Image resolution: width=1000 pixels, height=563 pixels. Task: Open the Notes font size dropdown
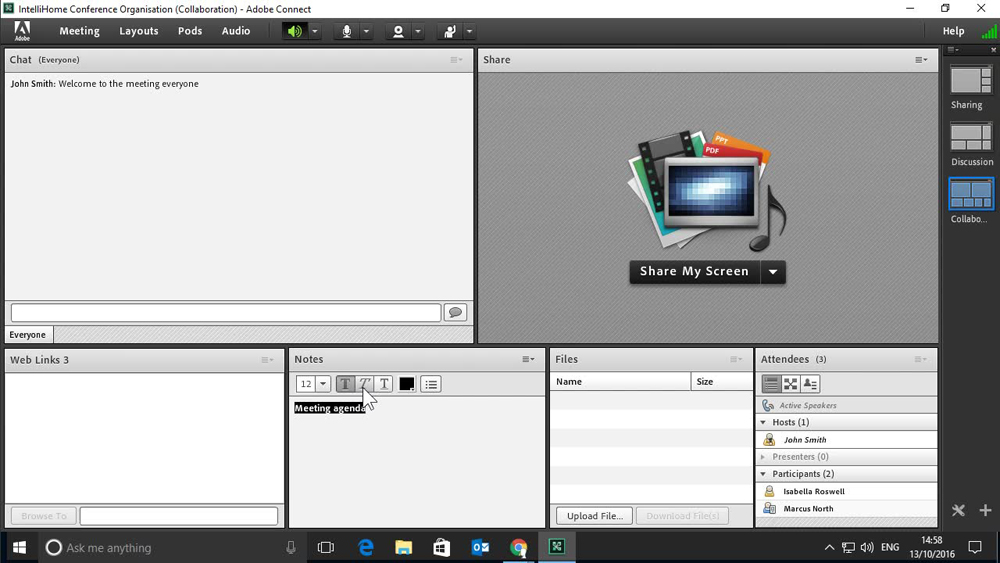(x=323, y=384)
